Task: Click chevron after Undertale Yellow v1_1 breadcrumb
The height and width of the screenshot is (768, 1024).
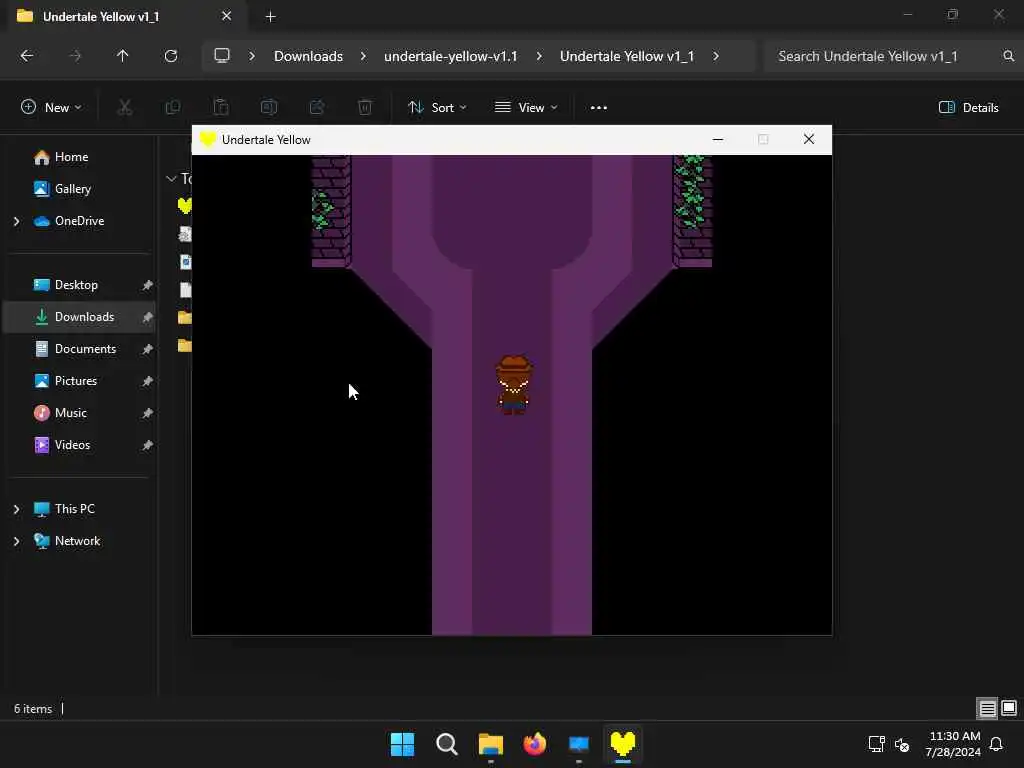Action: pyautogui.click(x=716, y=56)
